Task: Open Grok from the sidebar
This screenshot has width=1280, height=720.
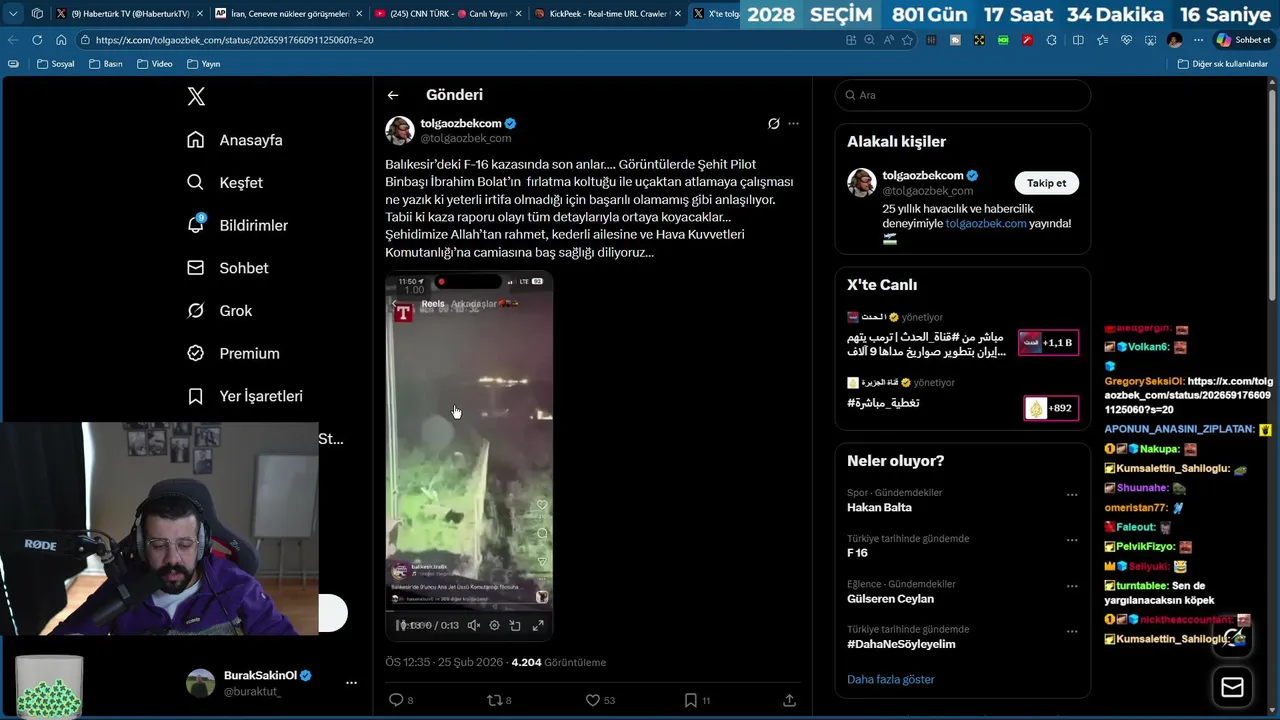Action: coord(220,311)
